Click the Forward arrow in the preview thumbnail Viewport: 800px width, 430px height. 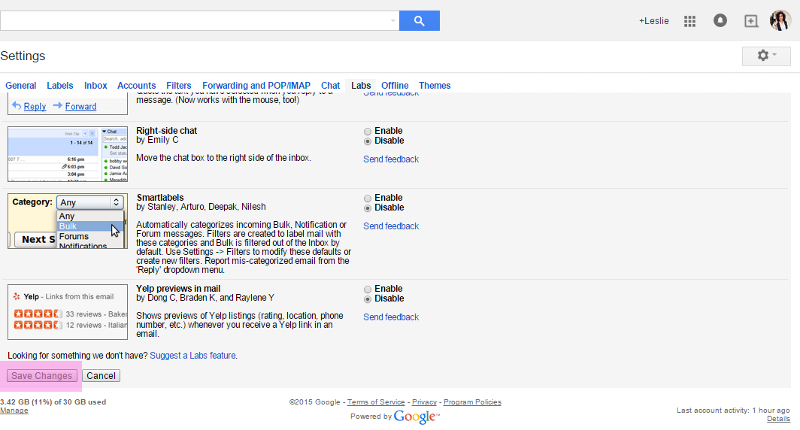(x=57, y=106)
